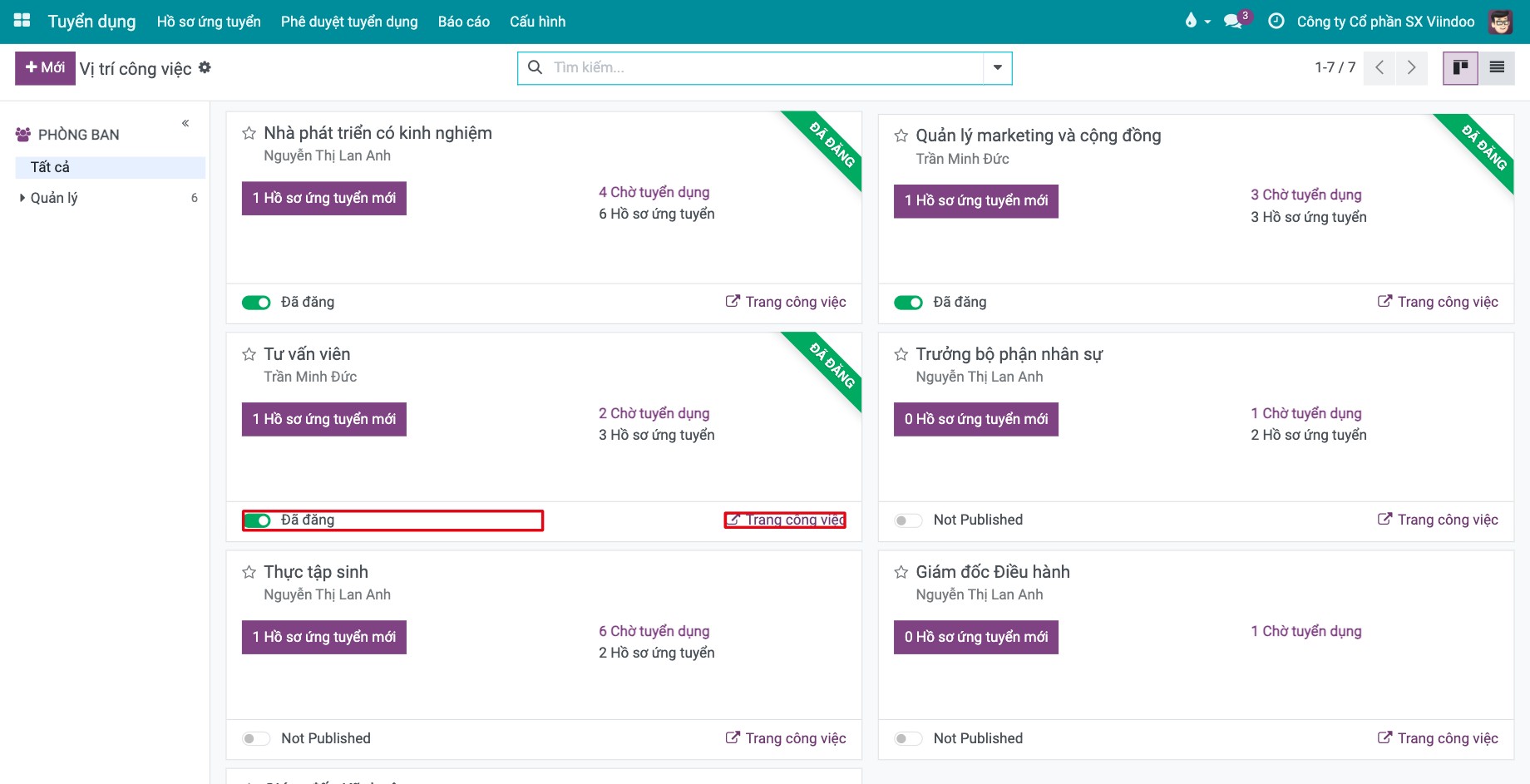Screen dimensions: 1530x784
Task: Star the Thực tập sinh job
Action: click(x=249, y=572)
